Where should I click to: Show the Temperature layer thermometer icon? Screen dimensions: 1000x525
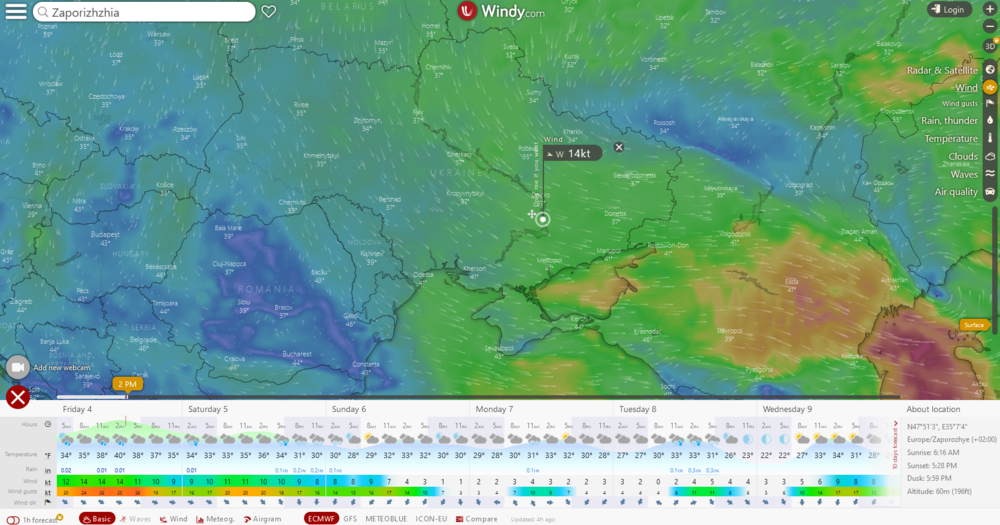(990, 138)
